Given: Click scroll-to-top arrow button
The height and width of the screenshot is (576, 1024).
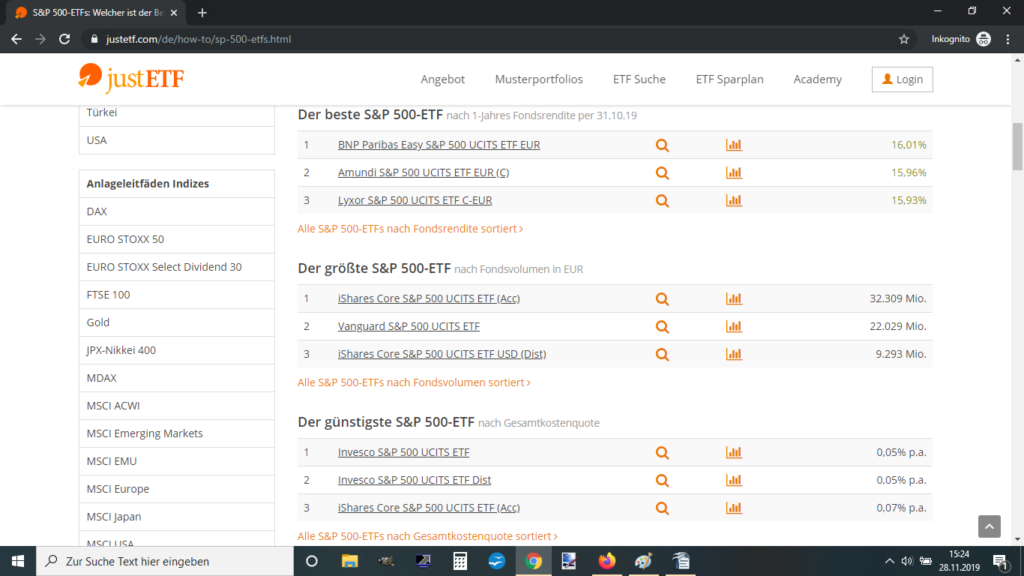Looking at the screenshot, I should click(x=989, y=526).
